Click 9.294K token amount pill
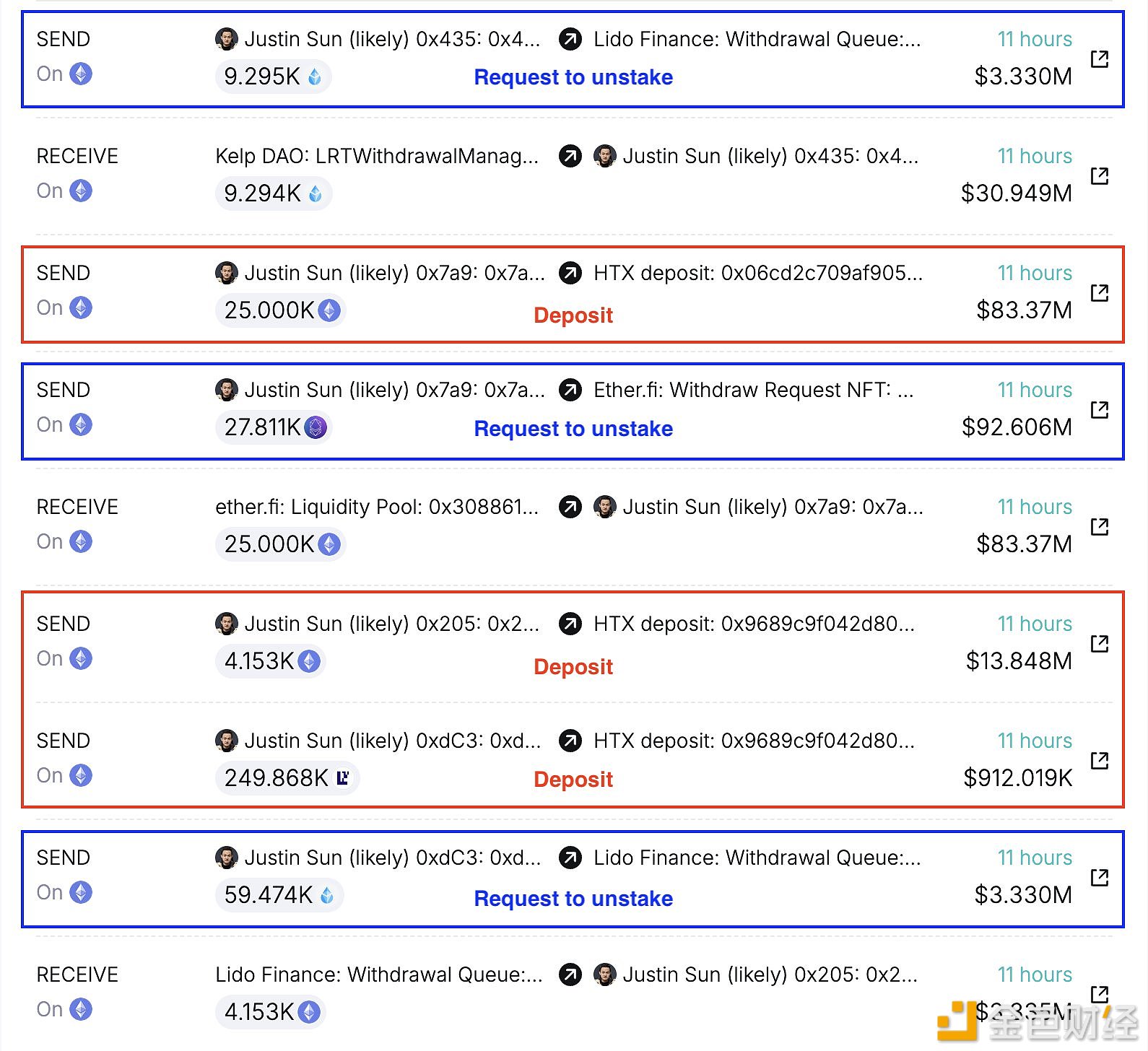This screenshot has width=1148, height=1051. 274,193
